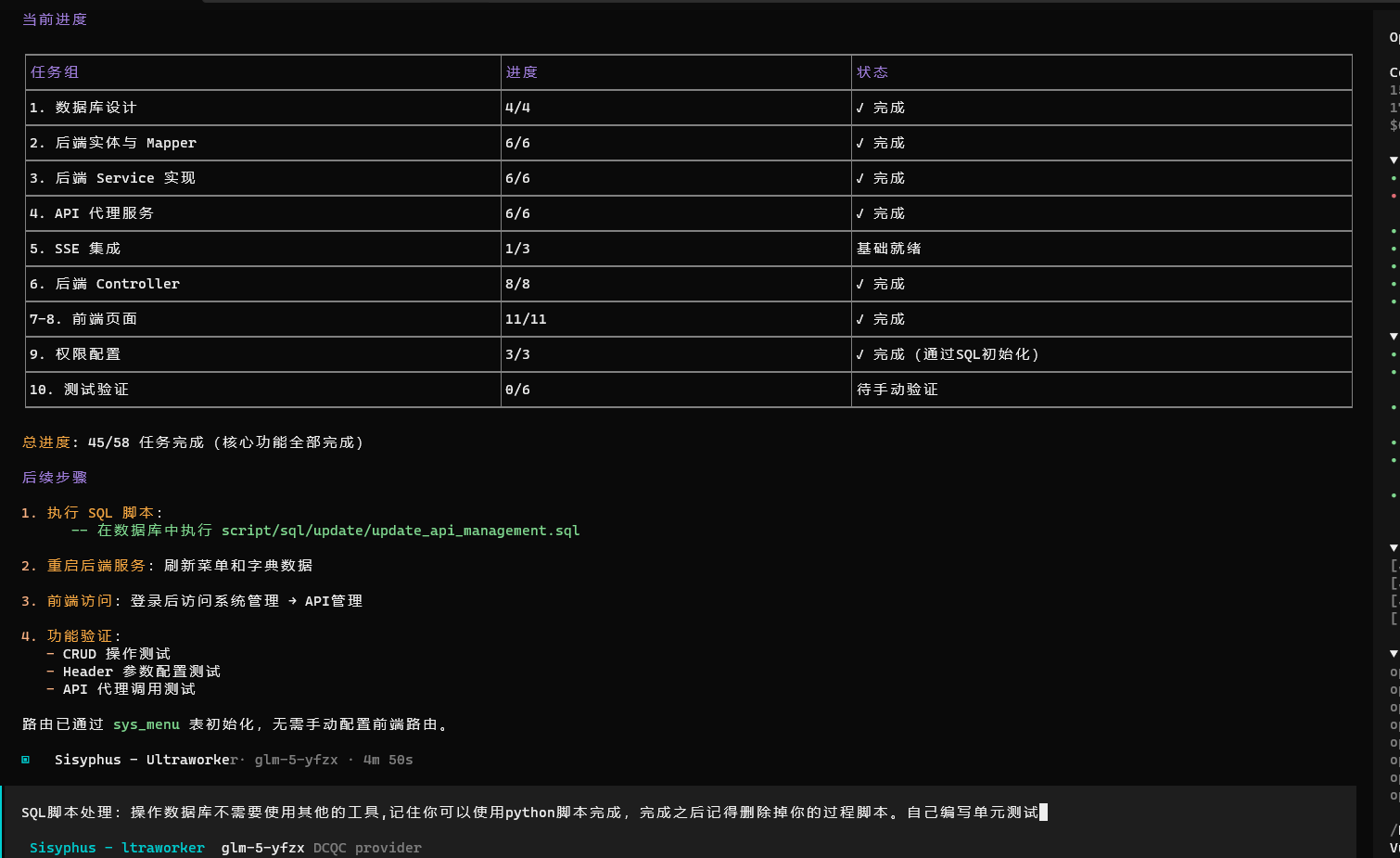1400x858 pixels.
Task: Click the checkmark in the API 代理服务 row
Action: [x=860, y=213]
